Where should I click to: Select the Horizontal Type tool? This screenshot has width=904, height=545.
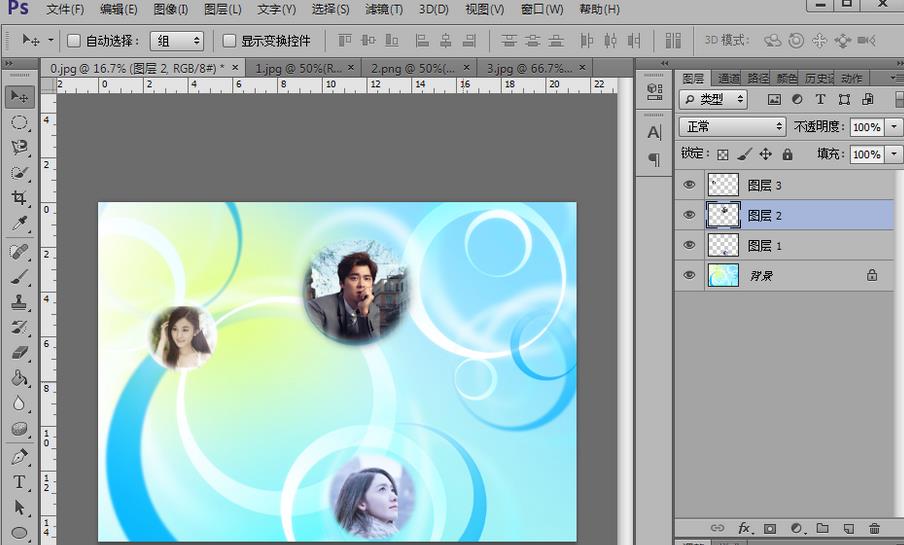tap(19, 482)
